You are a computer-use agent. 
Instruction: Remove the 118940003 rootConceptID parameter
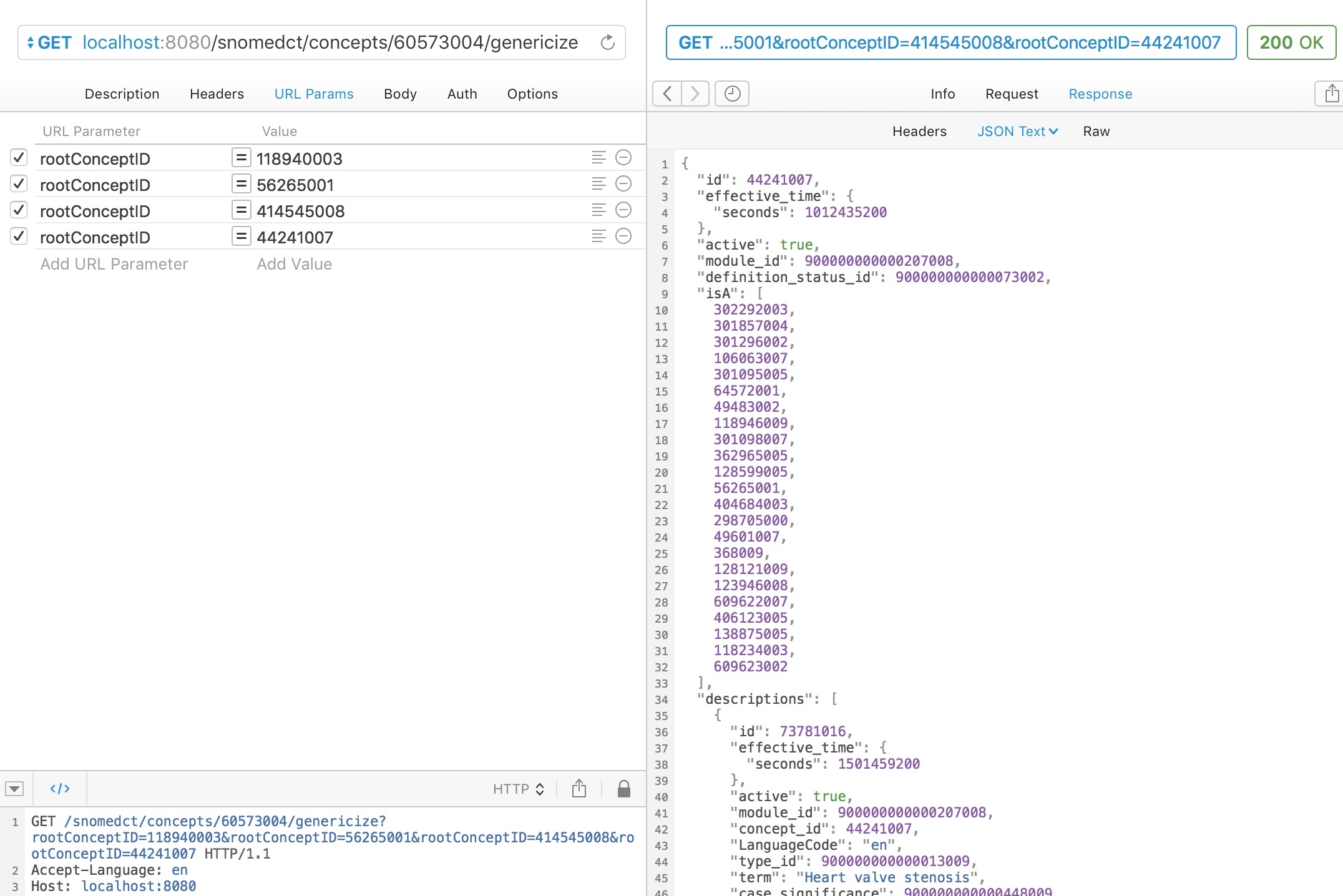623,158
